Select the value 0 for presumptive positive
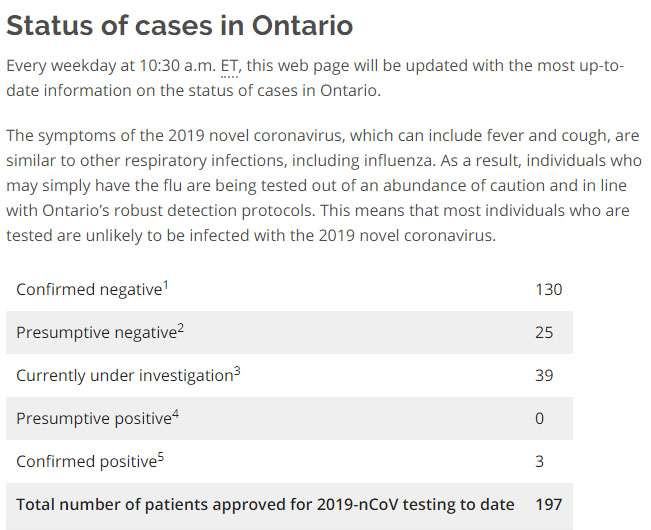651x530 pixels. pos(539,419)
